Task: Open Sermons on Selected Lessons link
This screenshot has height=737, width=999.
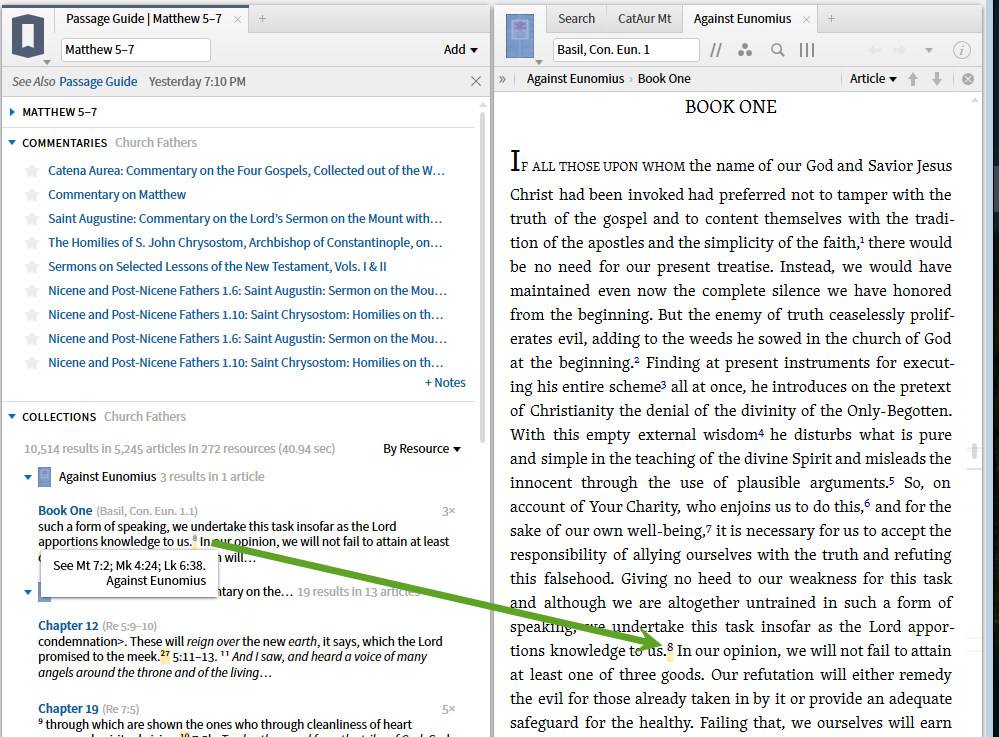Action: point(217,267)
